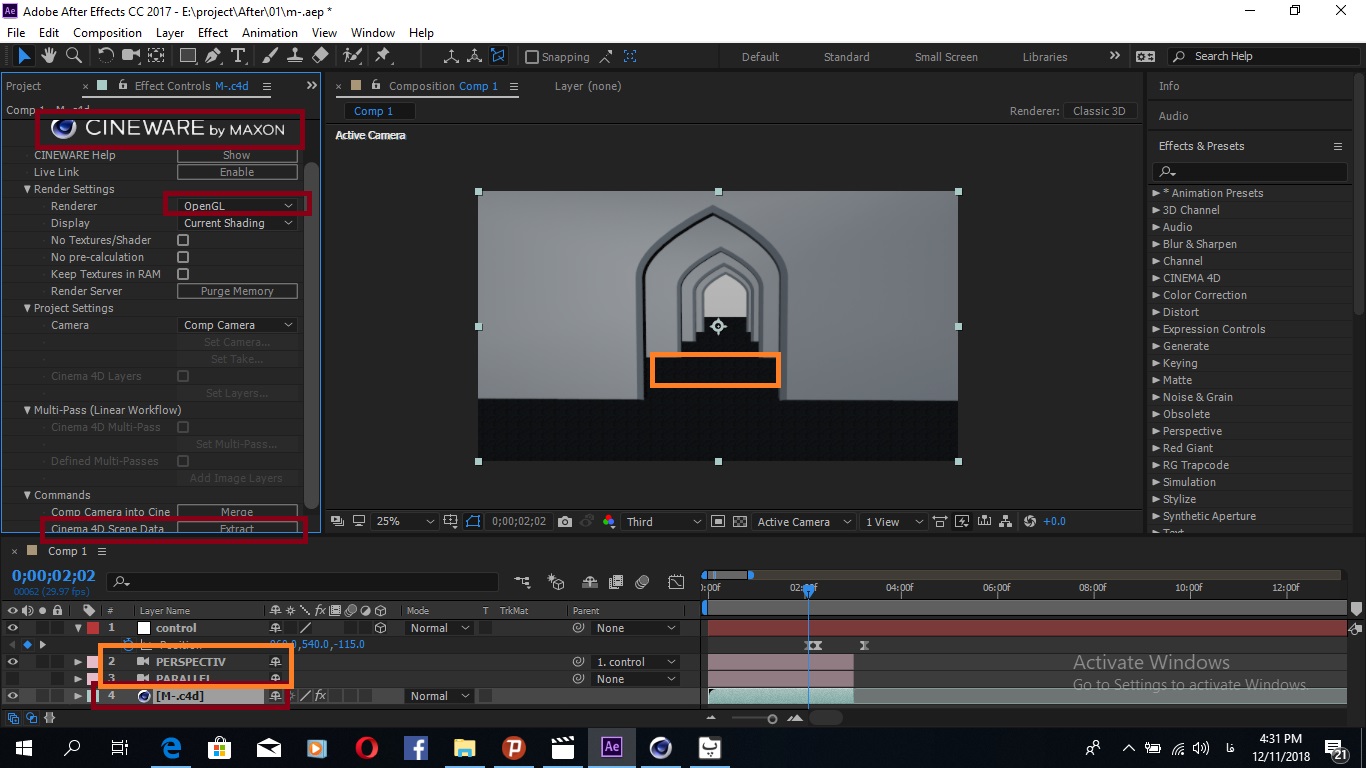Viewport: 1366px width, 768px height.
Task: Open the 25% magnification dropdown
Action: [x=404, y=522]
